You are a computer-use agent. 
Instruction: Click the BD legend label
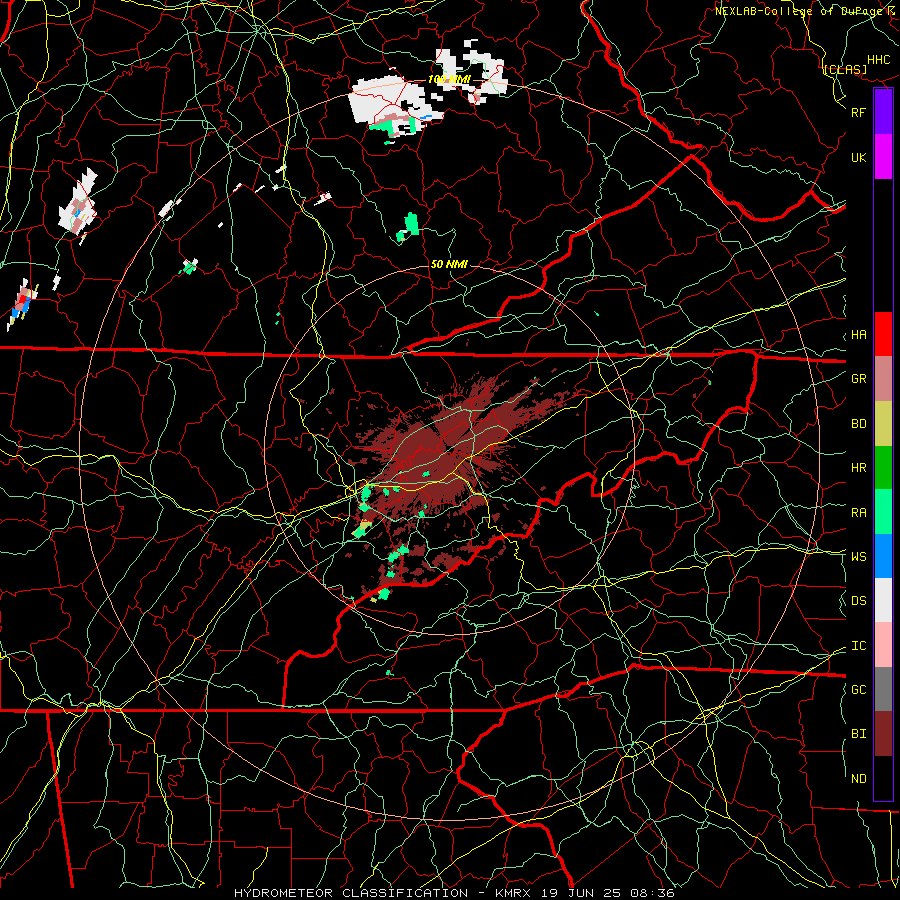point(859,424)
